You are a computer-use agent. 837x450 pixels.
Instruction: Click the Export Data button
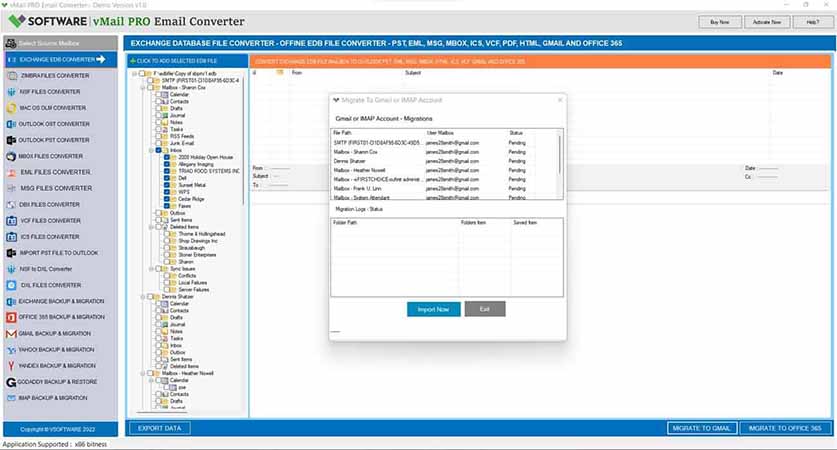160,428
